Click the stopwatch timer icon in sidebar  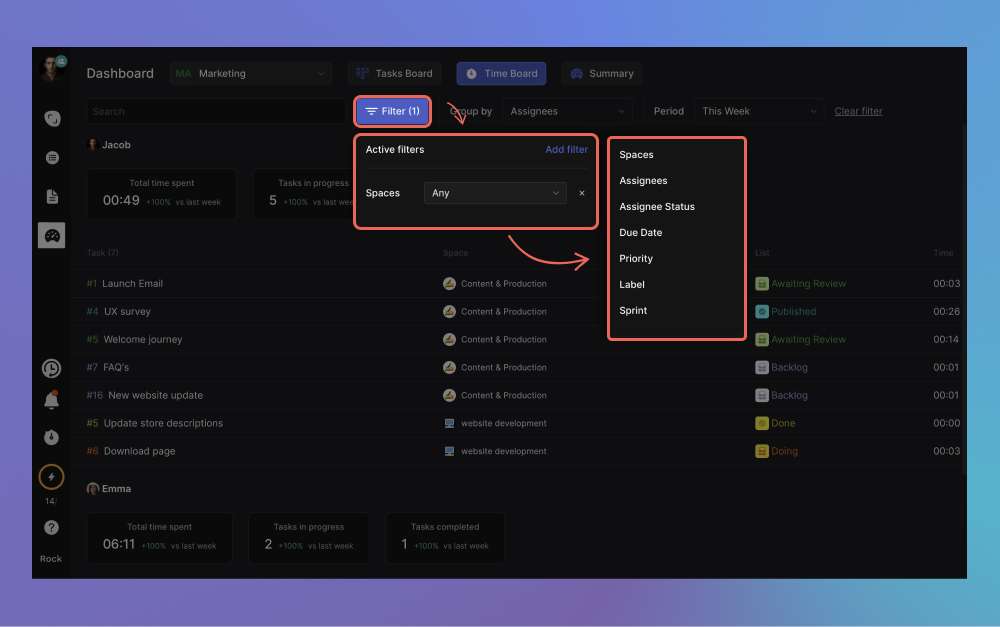[x=52, y=437]
